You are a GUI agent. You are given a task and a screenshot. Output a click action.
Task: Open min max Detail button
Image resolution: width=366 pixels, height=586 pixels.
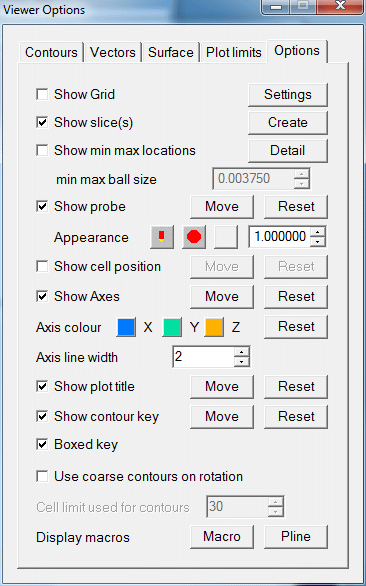(x=288, y=151)
